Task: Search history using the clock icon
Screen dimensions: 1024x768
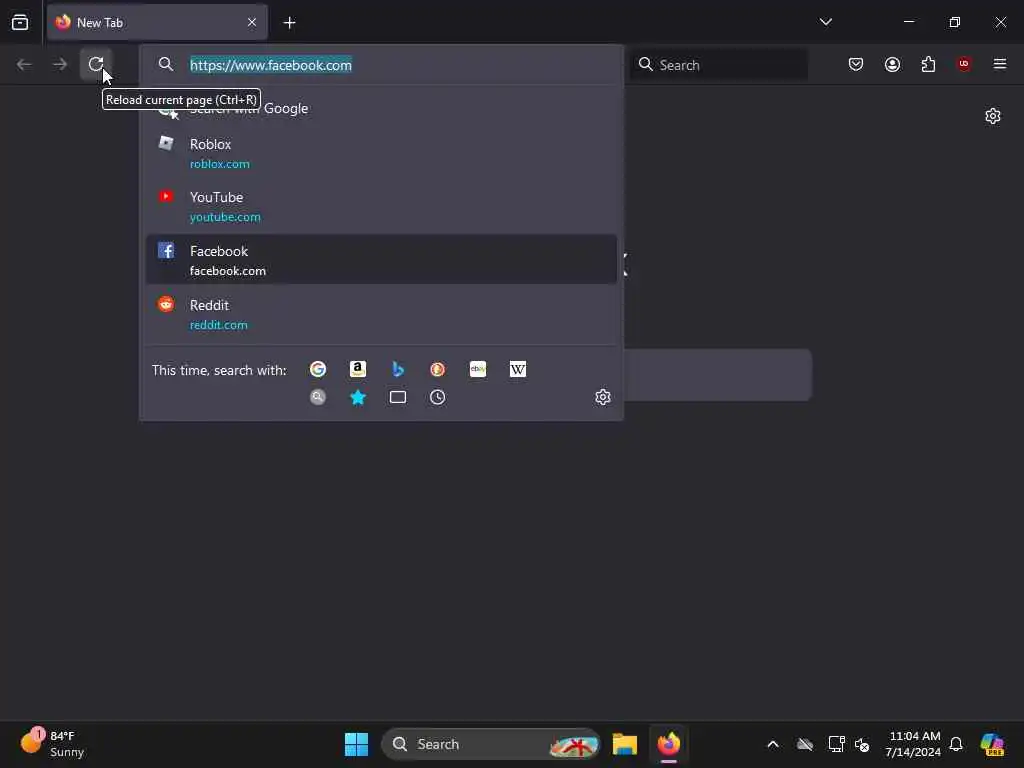Action: 438,397
